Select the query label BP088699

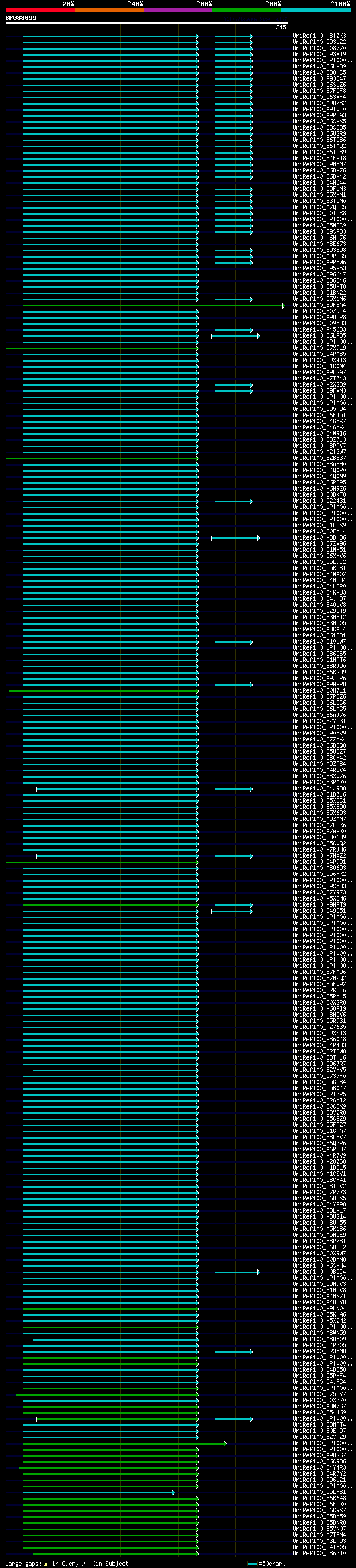[x=21, y=18]
